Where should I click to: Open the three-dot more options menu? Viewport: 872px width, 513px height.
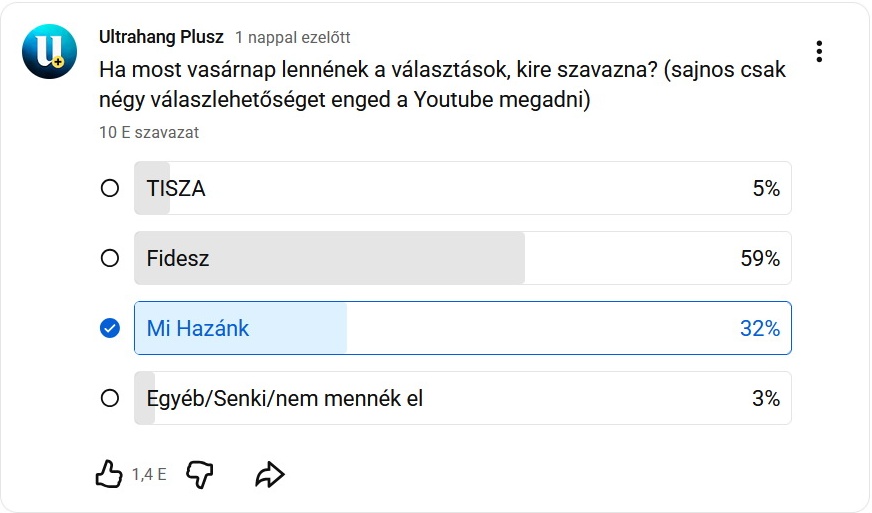coord(819,51)
